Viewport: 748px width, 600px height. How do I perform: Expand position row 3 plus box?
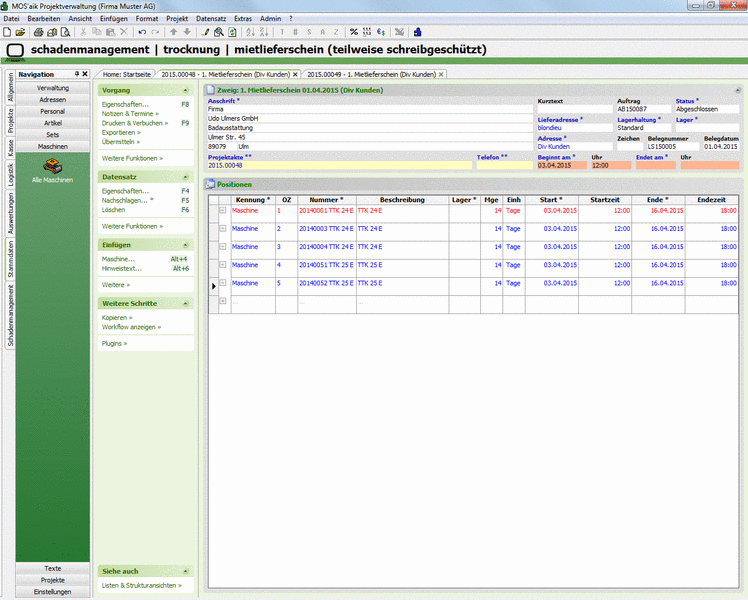[223, 247]
